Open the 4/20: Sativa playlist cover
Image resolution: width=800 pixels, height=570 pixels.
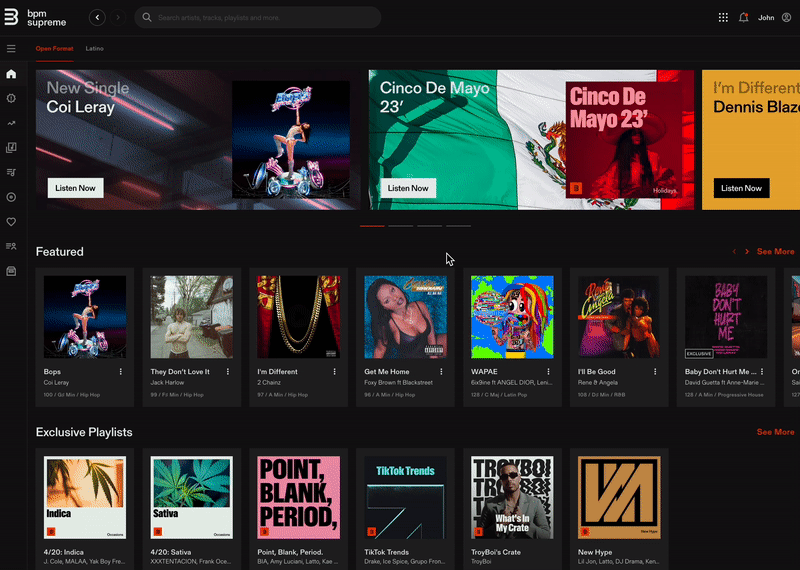[x=192, y=498]
